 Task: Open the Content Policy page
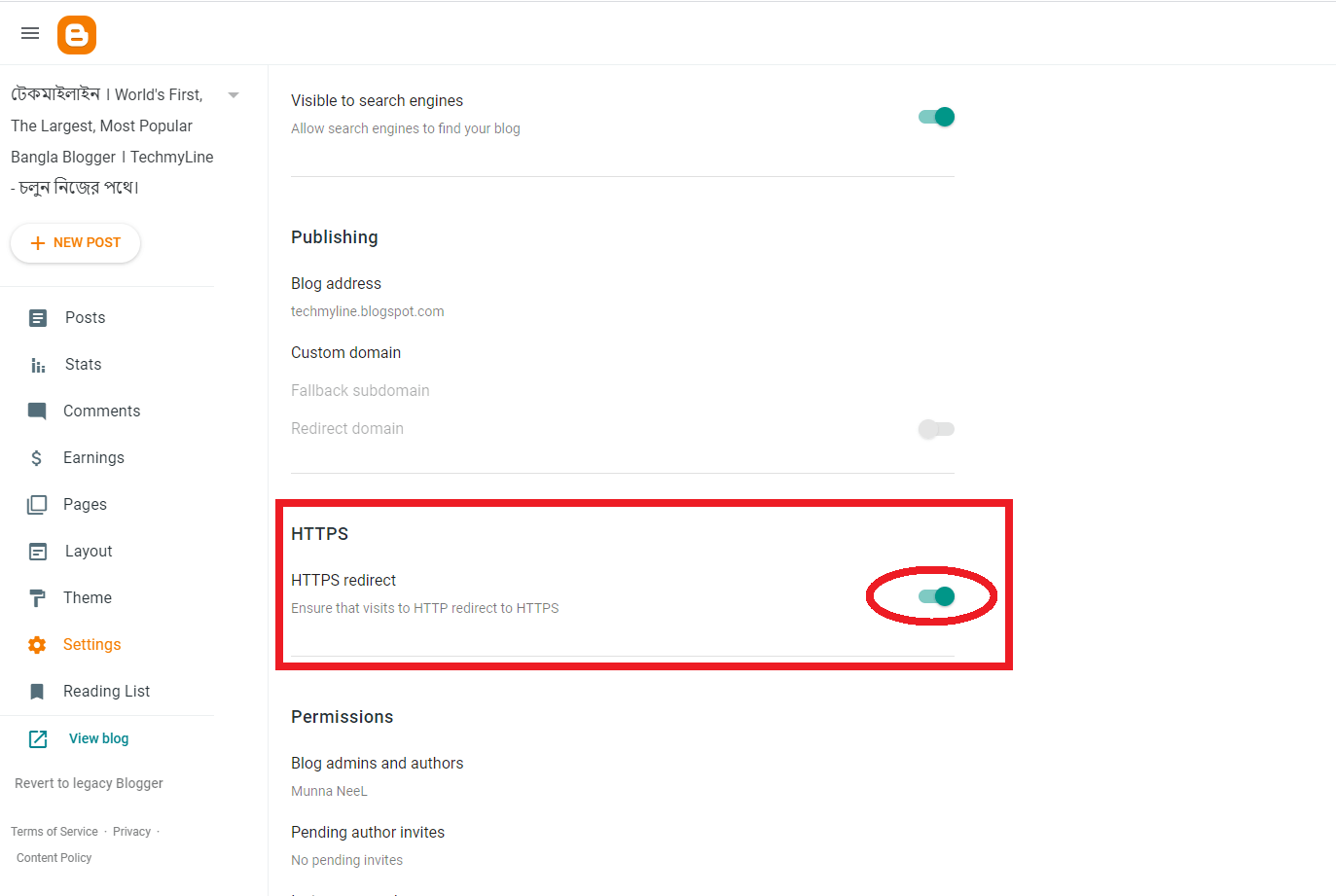click(x=53, y=857)
